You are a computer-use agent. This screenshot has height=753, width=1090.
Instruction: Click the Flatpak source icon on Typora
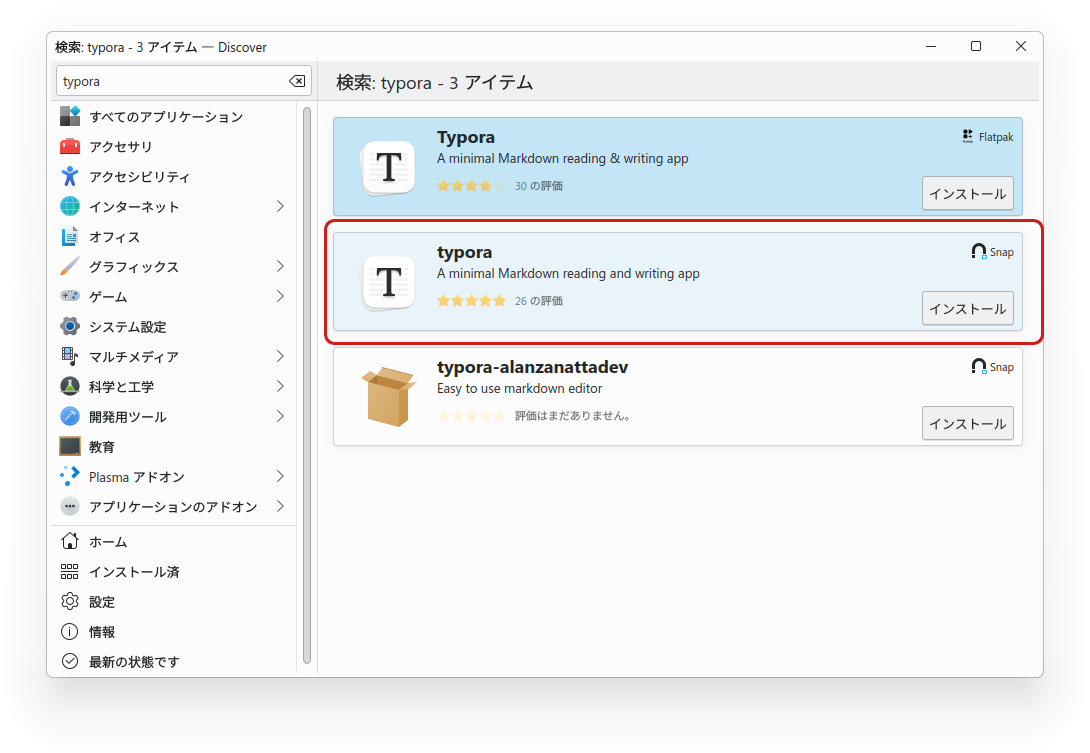click(968, 136)
